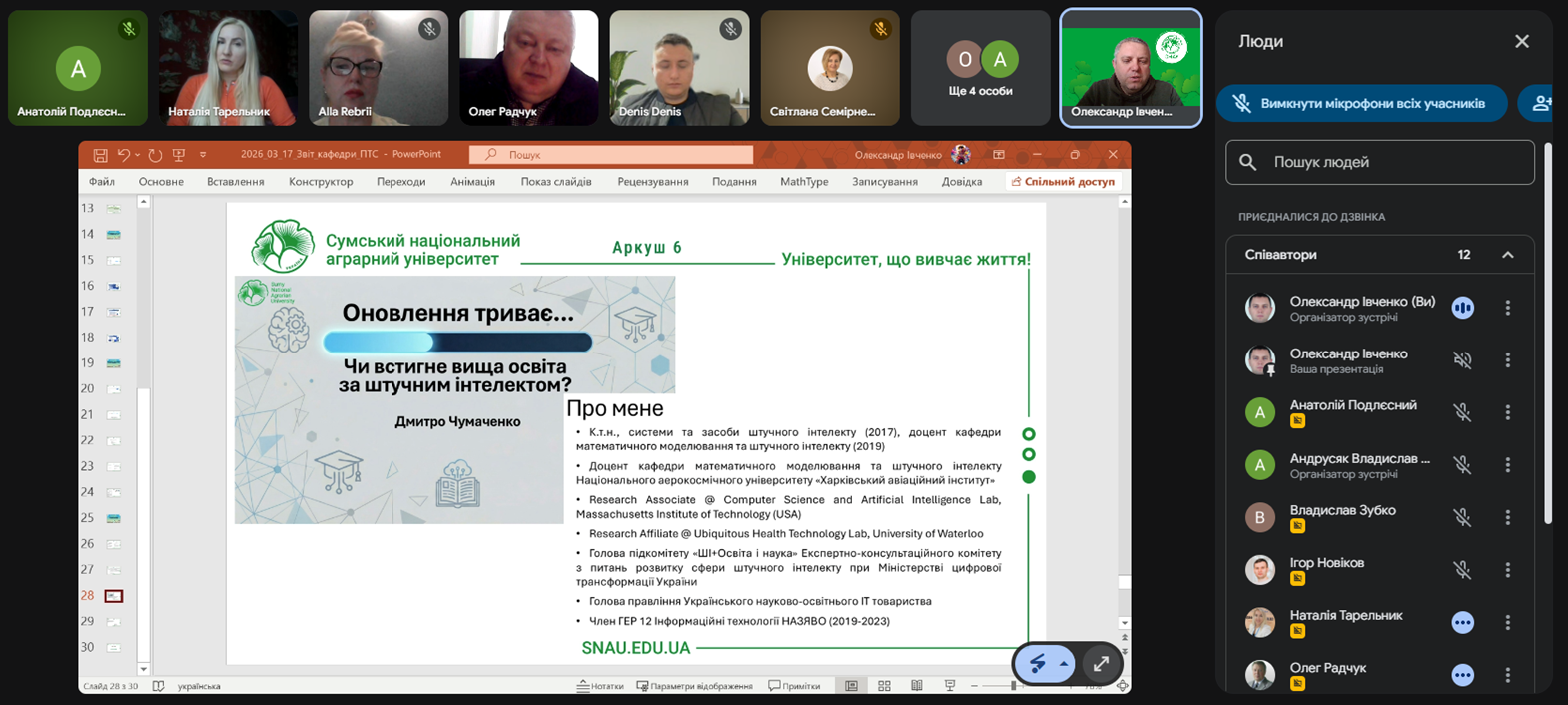Image resolution: width=1568 pixels, height=705 pixels.
Task: Open the 'Ще 4 особи' participants tile
Action: tap(980, 68)
